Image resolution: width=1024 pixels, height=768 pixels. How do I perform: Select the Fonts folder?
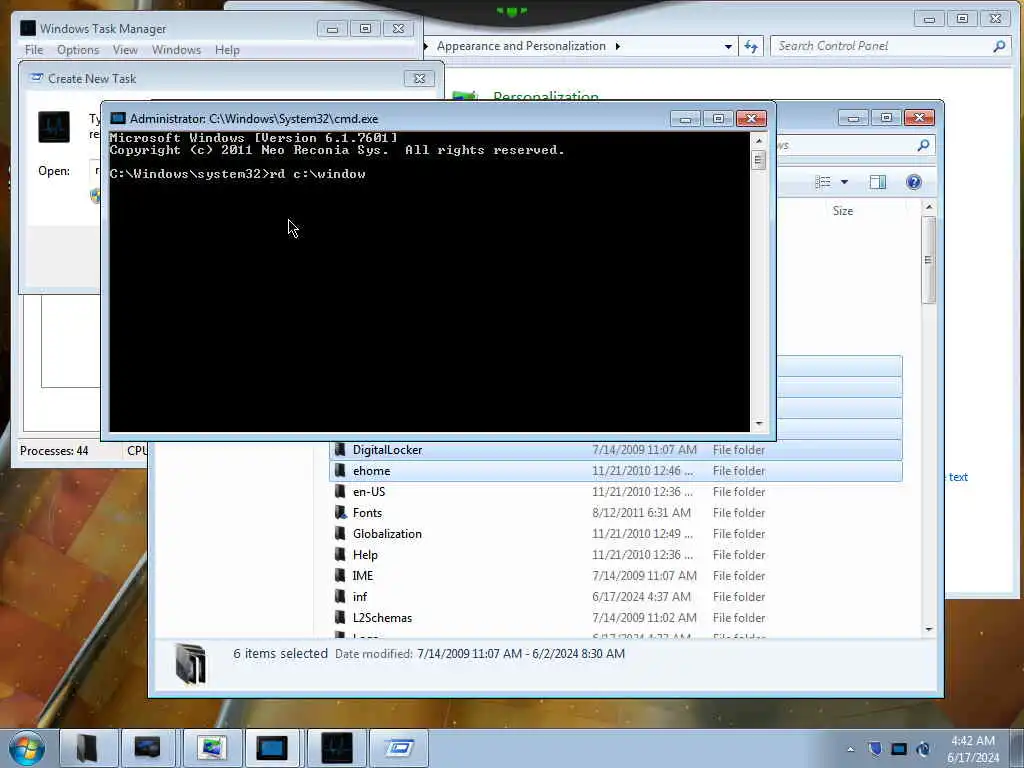(616, 513)
